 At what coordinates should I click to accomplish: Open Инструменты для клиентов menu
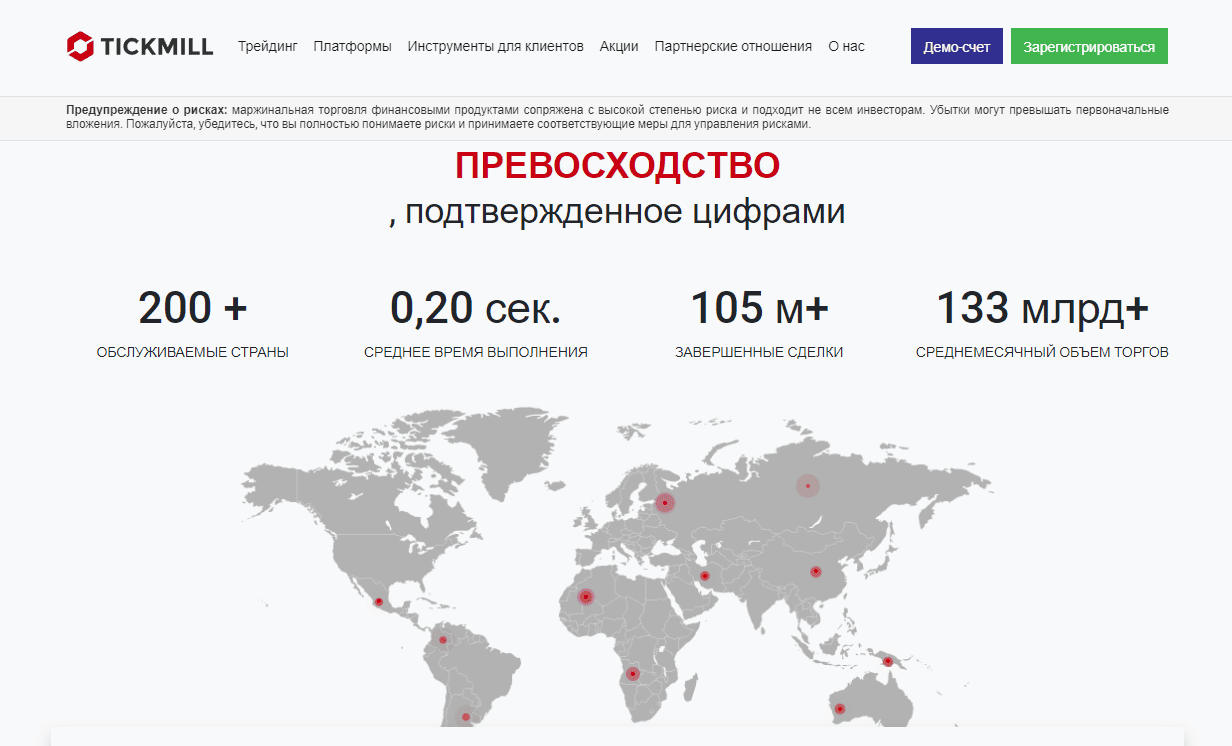(x=496, y=46)
